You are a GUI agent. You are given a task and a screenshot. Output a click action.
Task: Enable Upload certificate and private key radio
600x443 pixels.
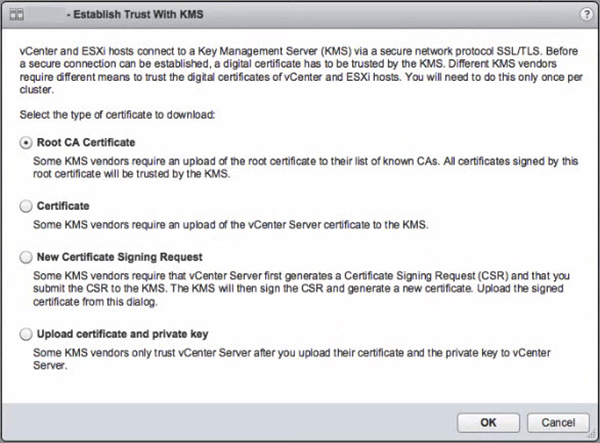pyautogui.click(x=26, y=333)
